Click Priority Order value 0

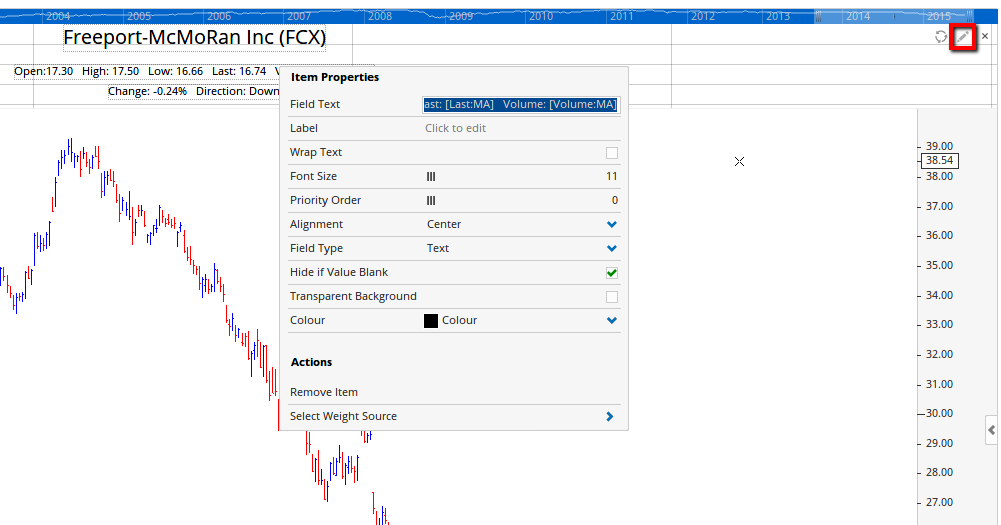click(x=614, y=201)
